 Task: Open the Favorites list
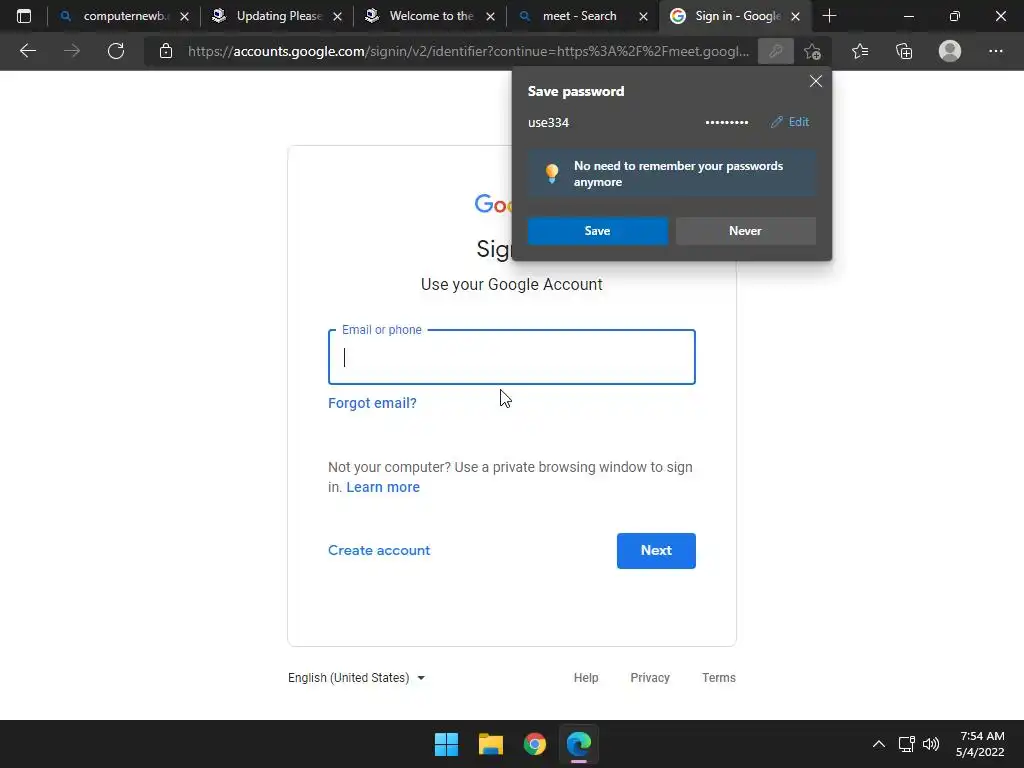(x=860, y=51)
